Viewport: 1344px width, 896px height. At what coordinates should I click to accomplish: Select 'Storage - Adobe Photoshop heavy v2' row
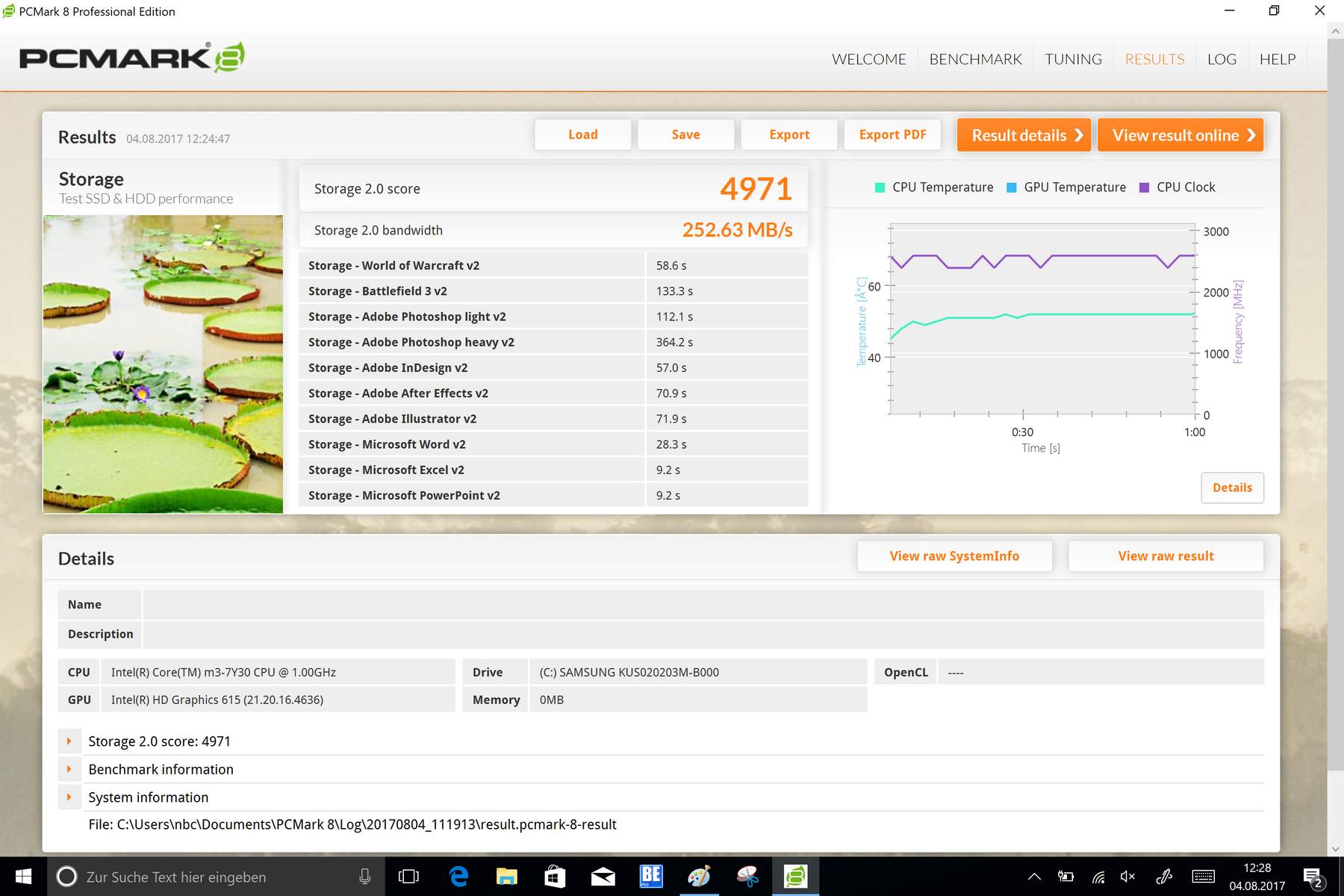[553, 342]
